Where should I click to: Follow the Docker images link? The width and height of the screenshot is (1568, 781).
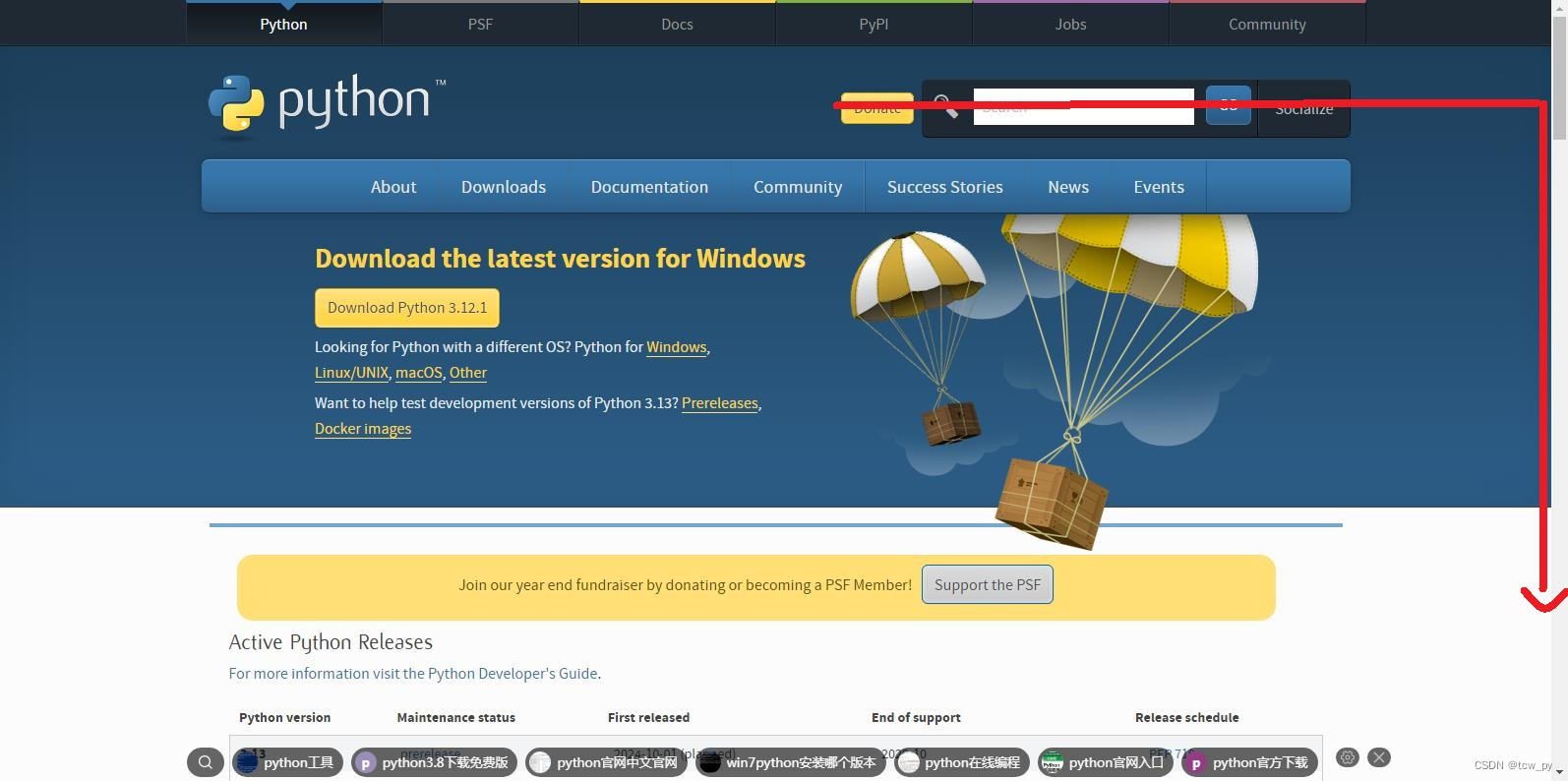click(363, 429)
